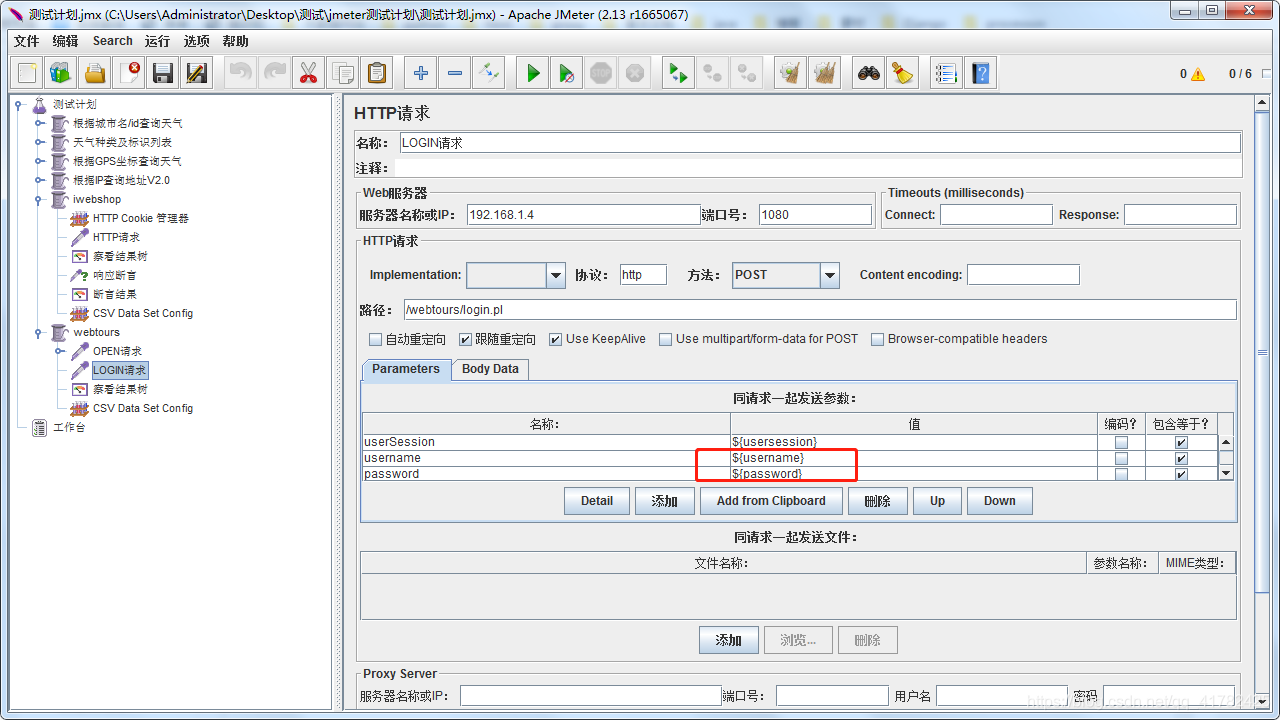Create a new test plan via toolbar
Screen dimensions: 1280x720
pos(27,73)
